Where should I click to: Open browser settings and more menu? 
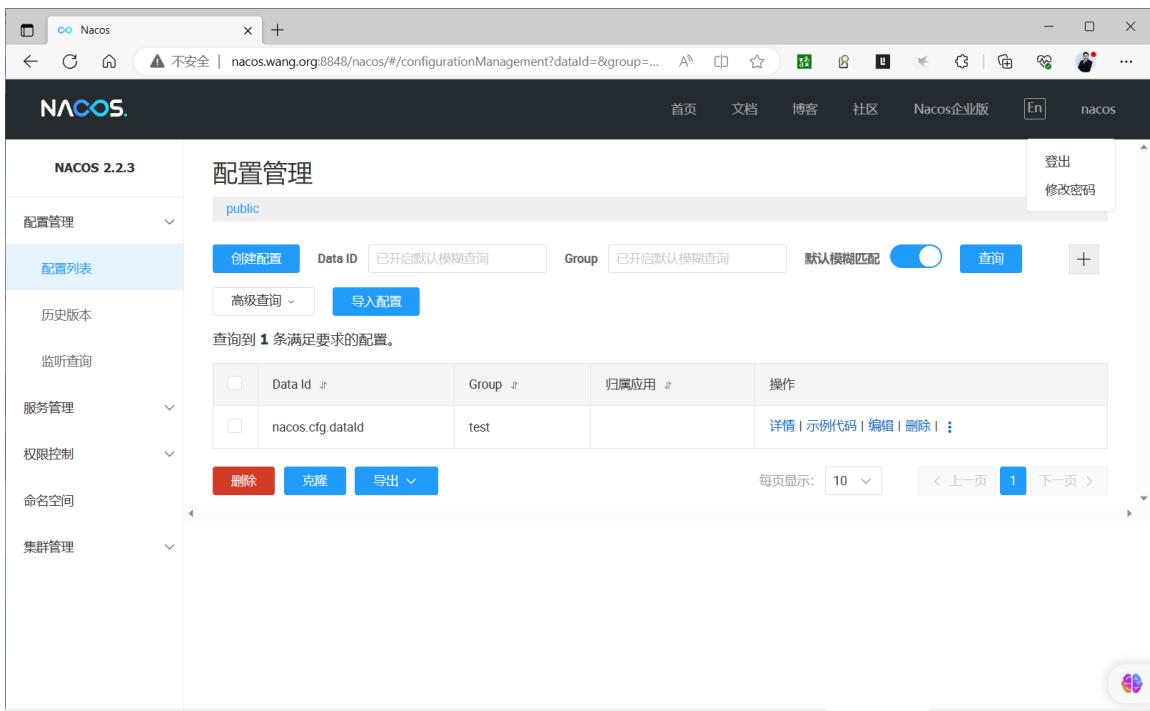point(1126,62)
